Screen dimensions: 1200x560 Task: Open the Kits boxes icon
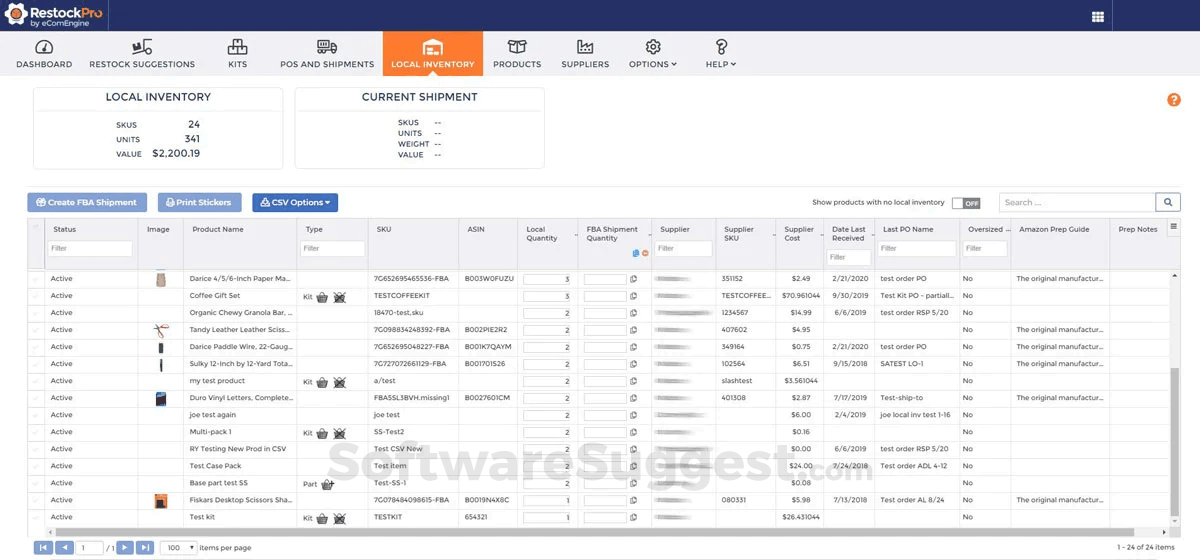click(x=237, y=47)
